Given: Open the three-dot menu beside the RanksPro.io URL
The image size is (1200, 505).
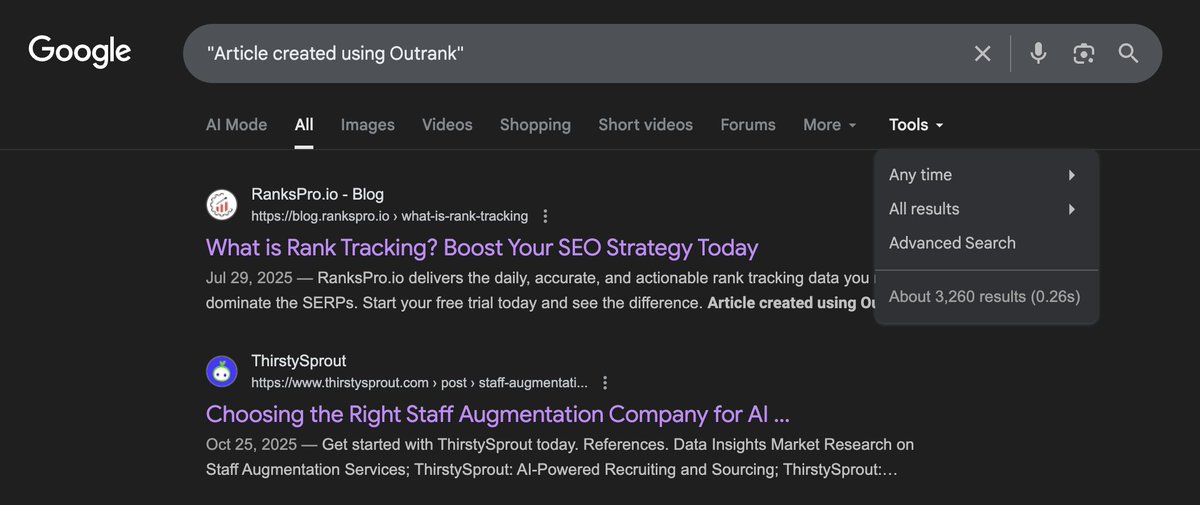Looking at the screenshot, I should [x=545, y=216].
